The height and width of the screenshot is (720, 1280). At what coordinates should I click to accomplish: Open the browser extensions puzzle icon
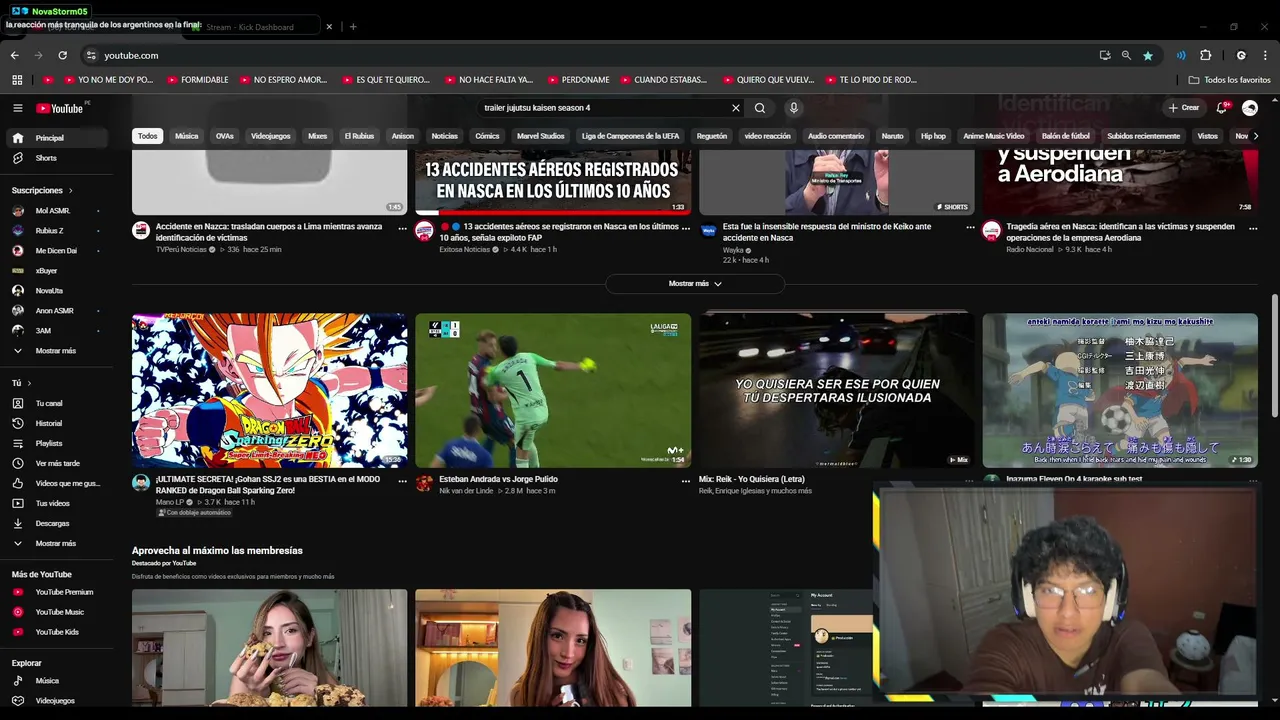click(x=1205, y=55)
